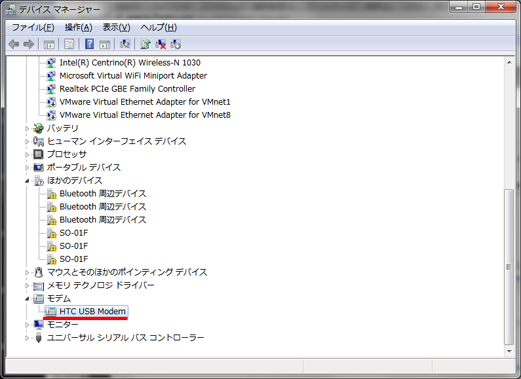Open the ヘルプ(H) menu
Viewport: 521px width, 379px height.
coord(158,27)
